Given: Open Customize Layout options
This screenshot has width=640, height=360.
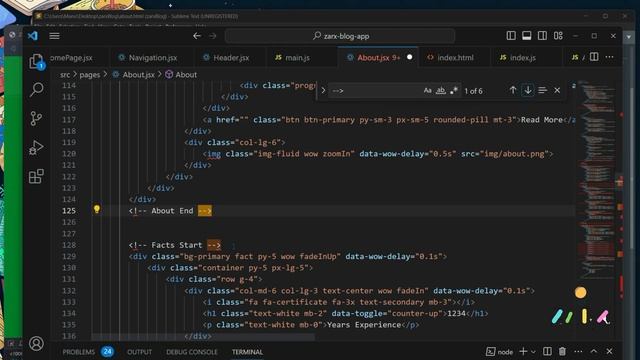Looking at the screenshot, I should [558, 36].
